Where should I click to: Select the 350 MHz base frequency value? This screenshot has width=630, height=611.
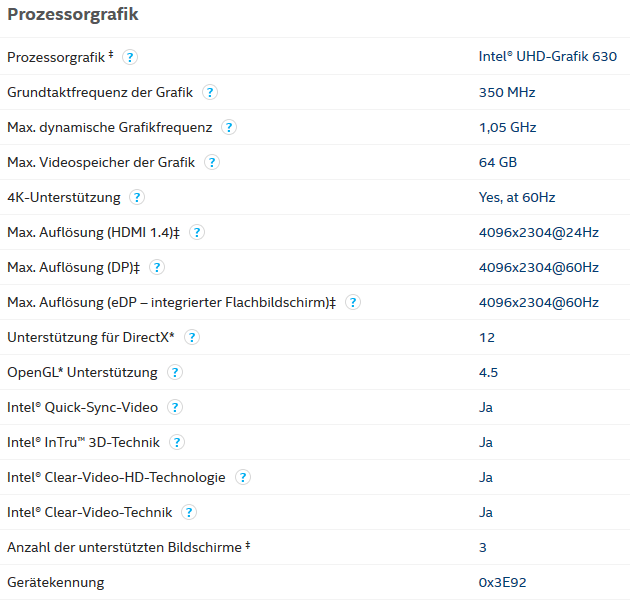click(507, 92)
